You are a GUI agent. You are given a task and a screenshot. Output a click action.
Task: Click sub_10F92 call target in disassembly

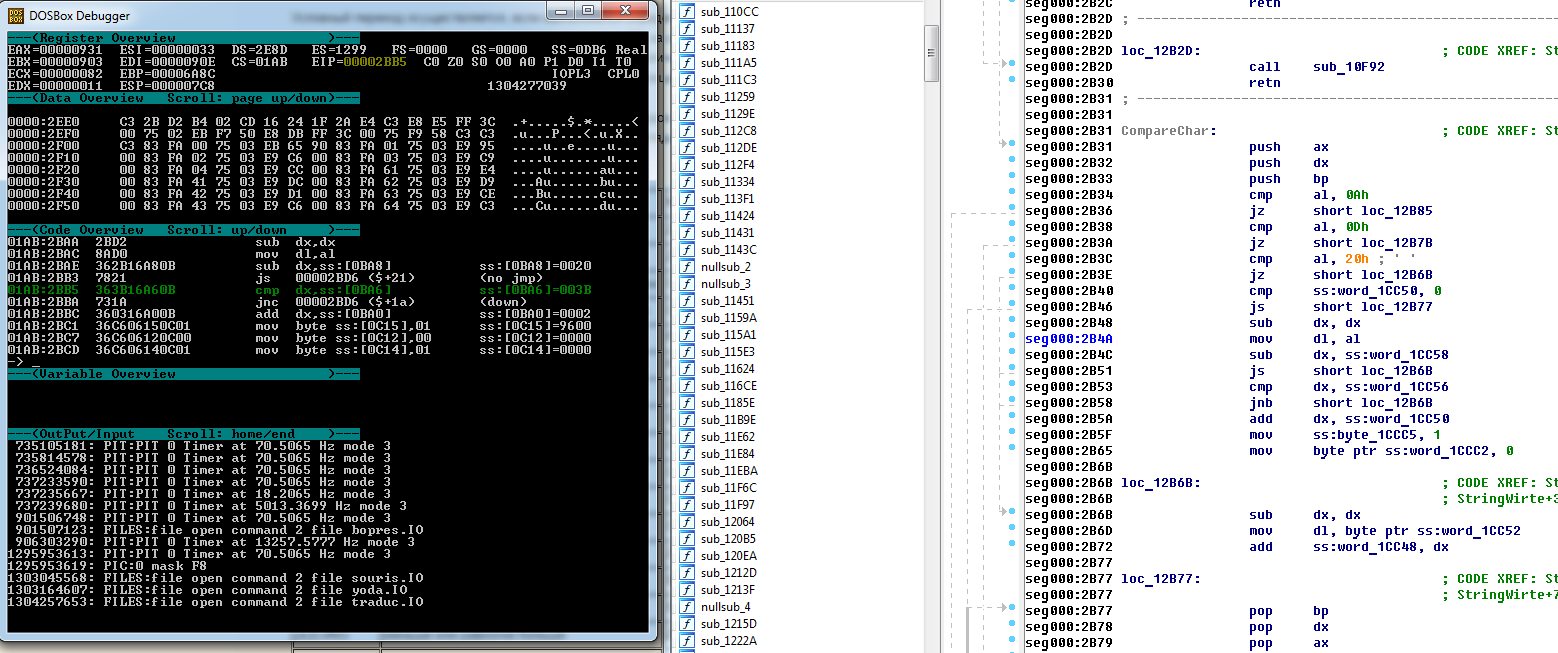click(1347, 67)
